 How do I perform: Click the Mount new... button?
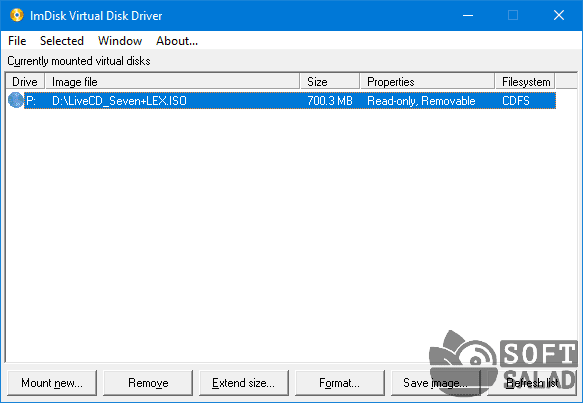click(52, 383)
